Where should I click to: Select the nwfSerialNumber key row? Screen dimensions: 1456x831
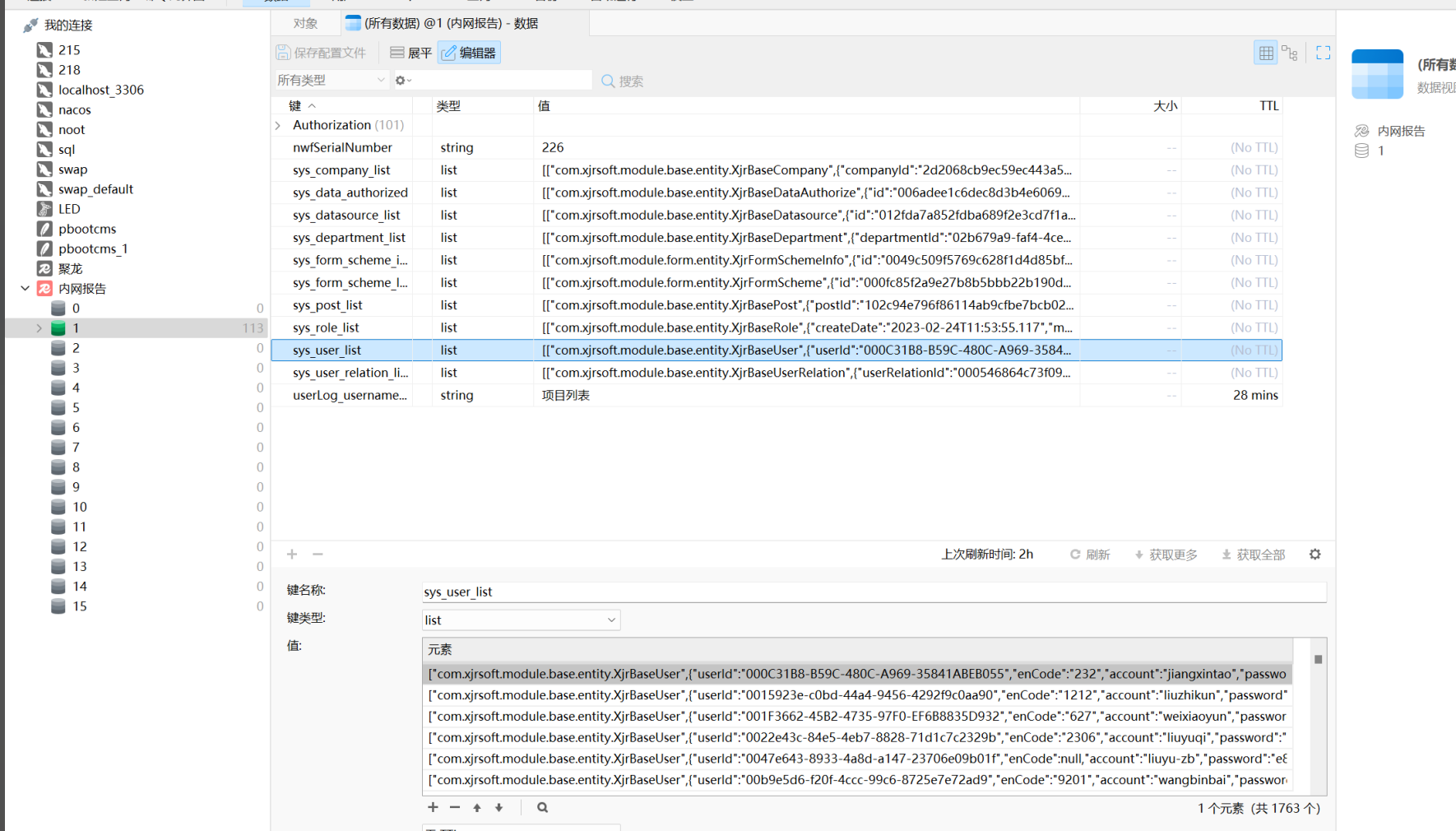777,147
